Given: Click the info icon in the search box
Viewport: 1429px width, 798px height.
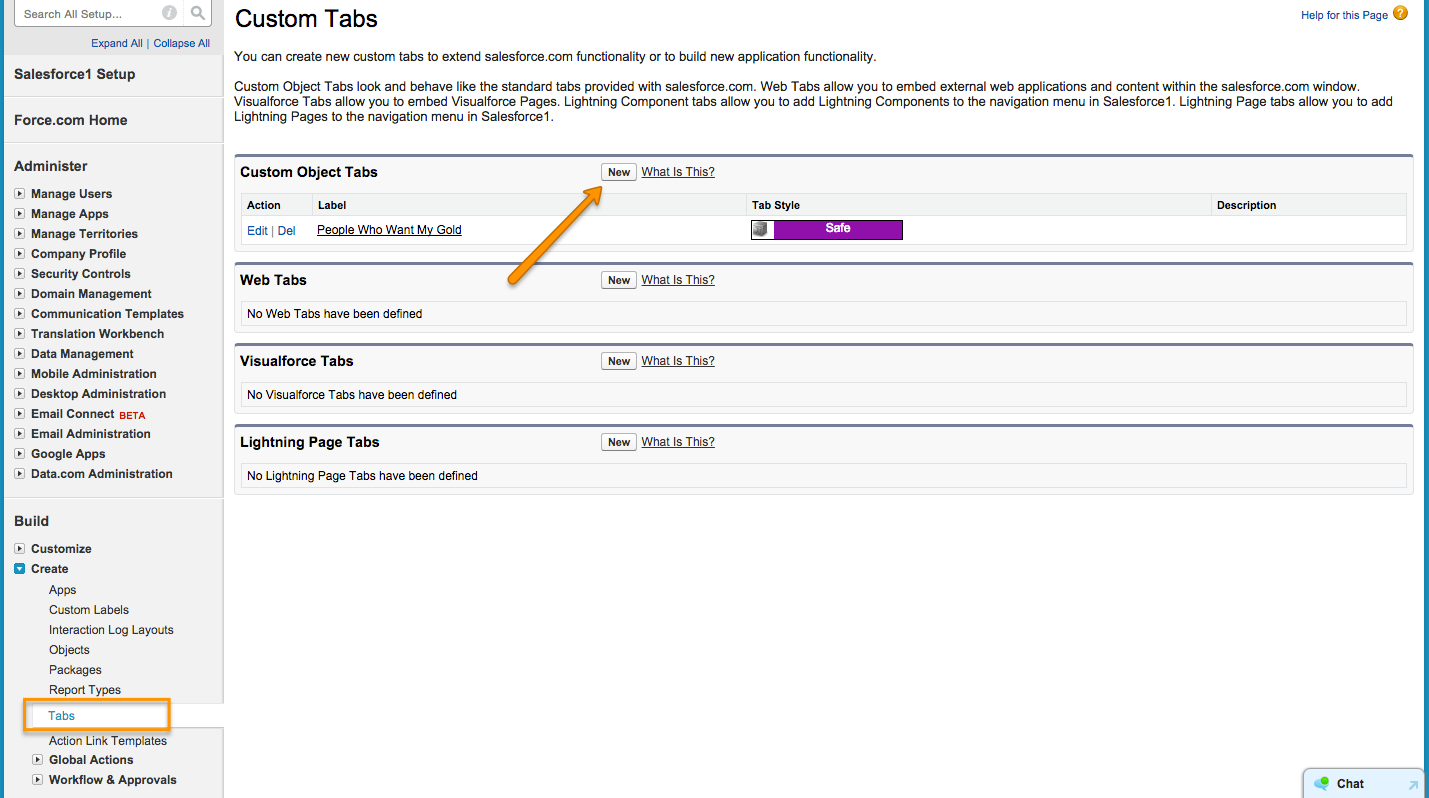Looking at the screenshot, I should tap(169, 13).
